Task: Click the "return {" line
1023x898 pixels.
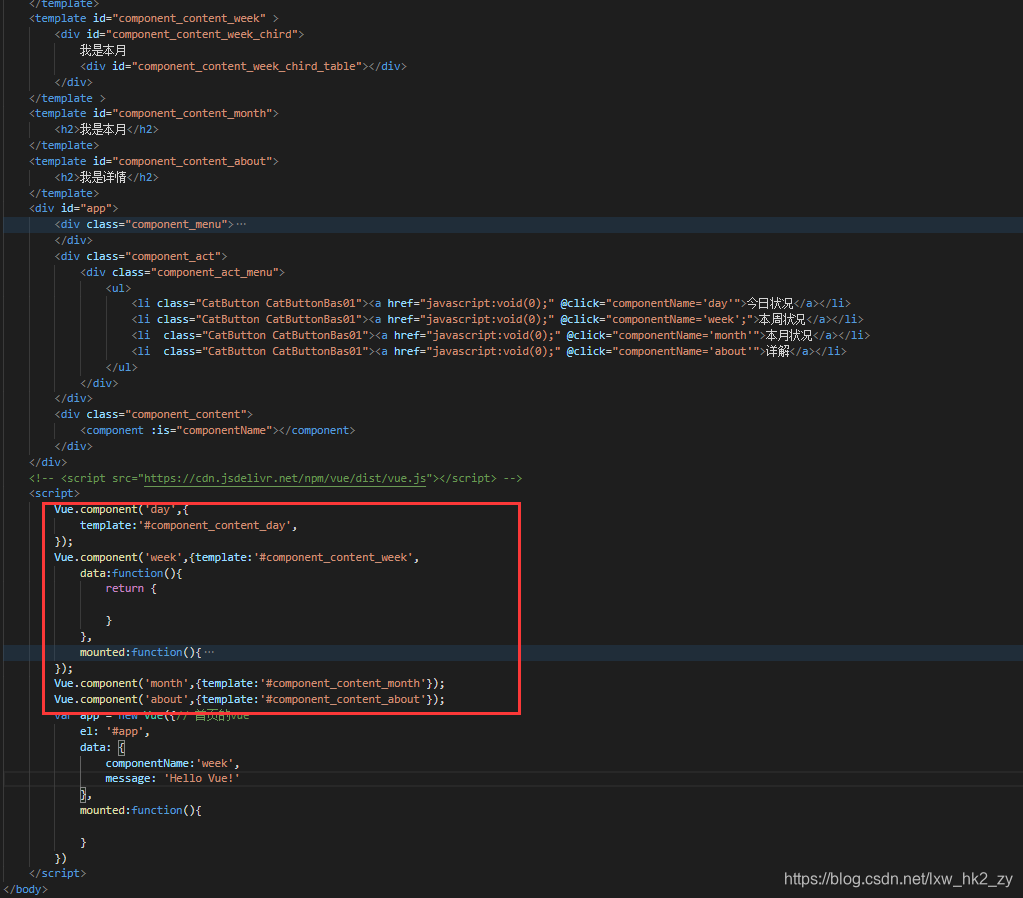Action: [x=131, y=589]
